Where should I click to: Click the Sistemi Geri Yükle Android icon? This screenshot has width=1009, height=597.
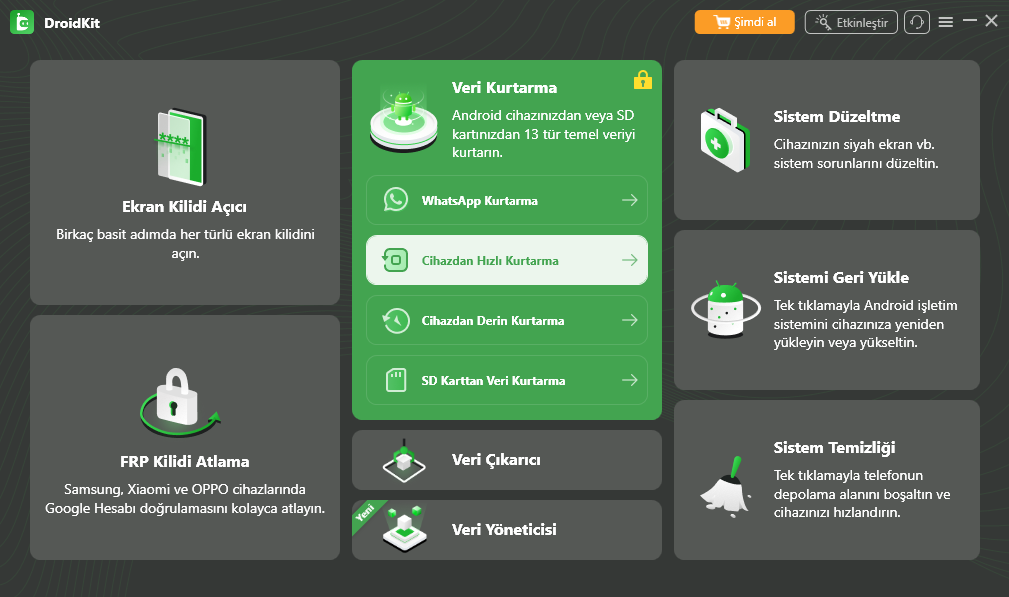point(724,308)
